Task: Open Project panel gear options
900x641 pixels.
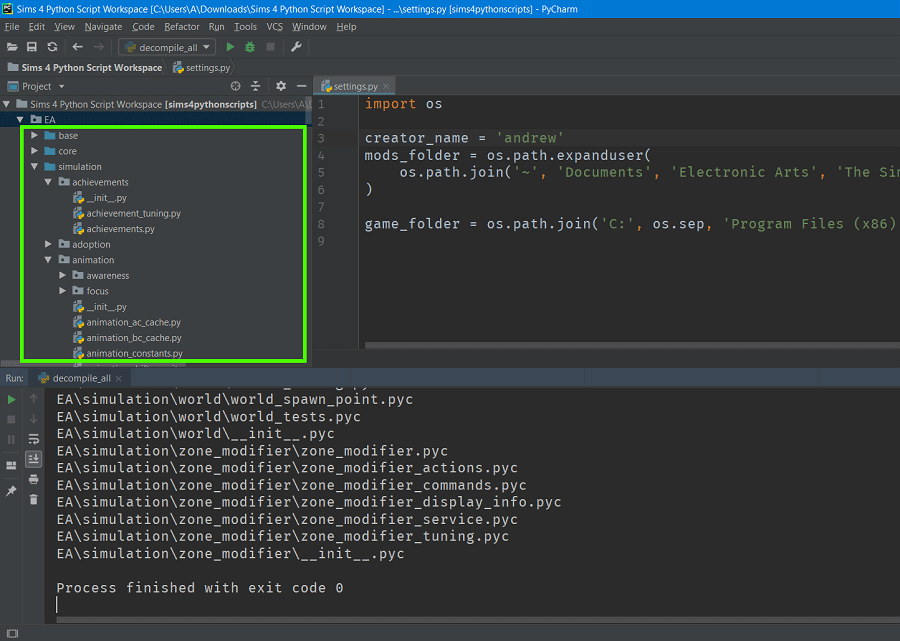Action: (281, 86)
